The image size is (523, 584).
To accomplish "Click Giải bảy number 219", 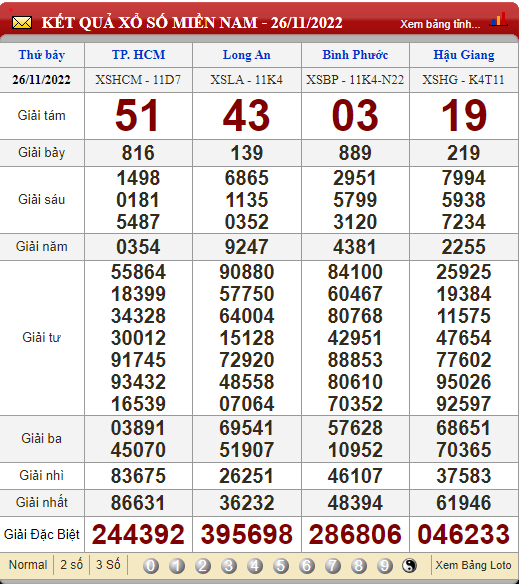I will [x=464, y=153].
